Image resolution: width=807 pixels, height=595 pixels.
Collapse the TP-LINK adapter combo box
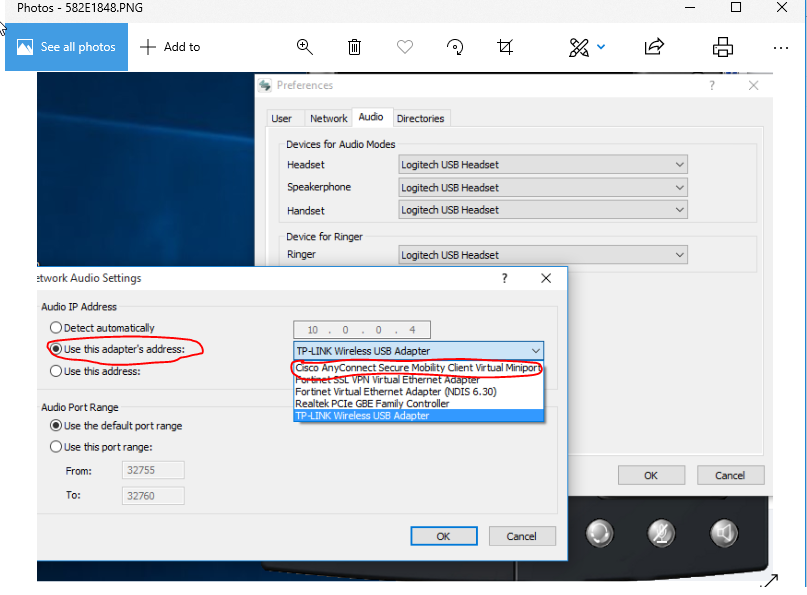(418, 351)
